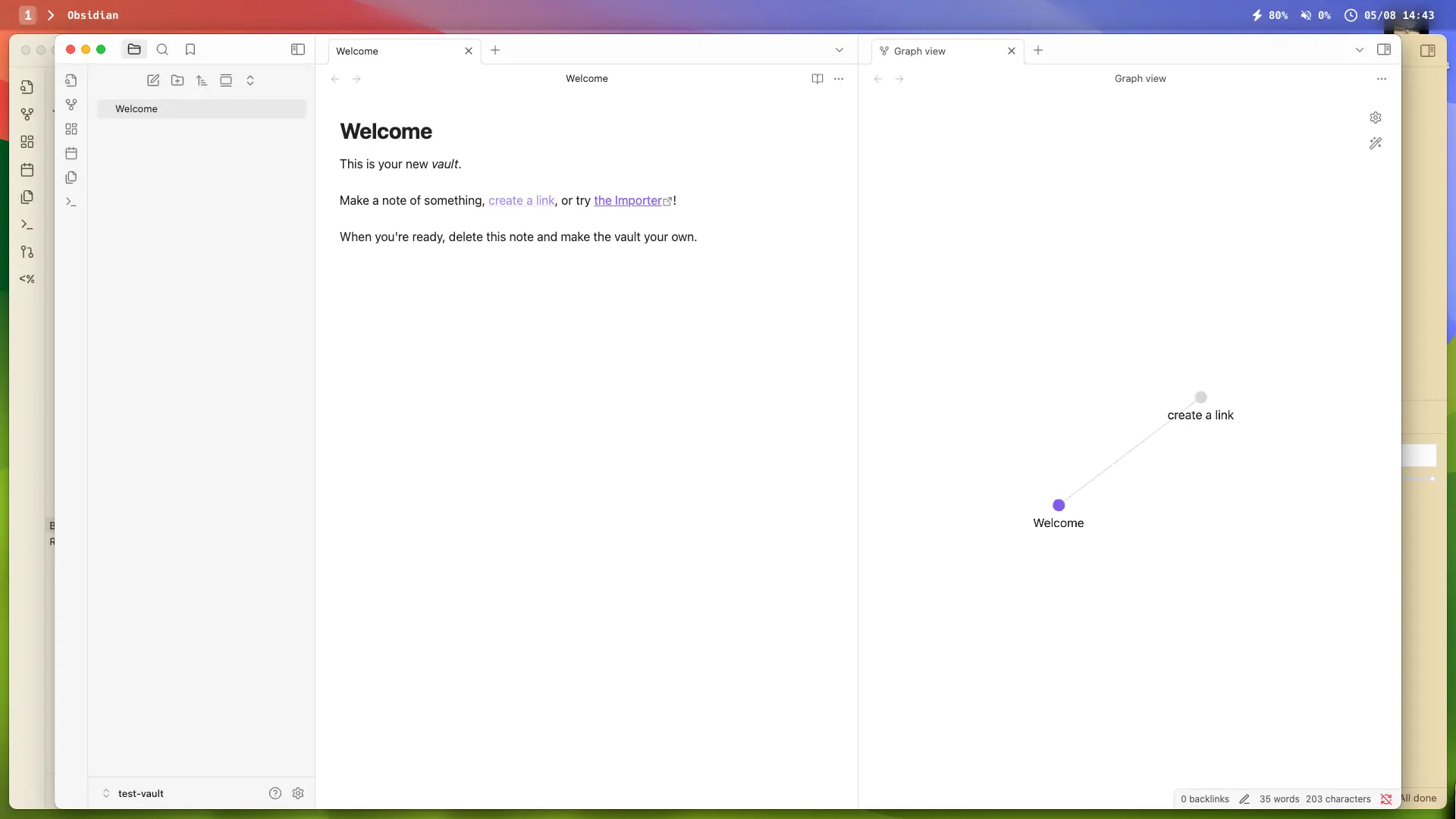Open "the Importer" external link
Image resolution: width=1456 pixels, height=819 pixels.
[628, 201]
